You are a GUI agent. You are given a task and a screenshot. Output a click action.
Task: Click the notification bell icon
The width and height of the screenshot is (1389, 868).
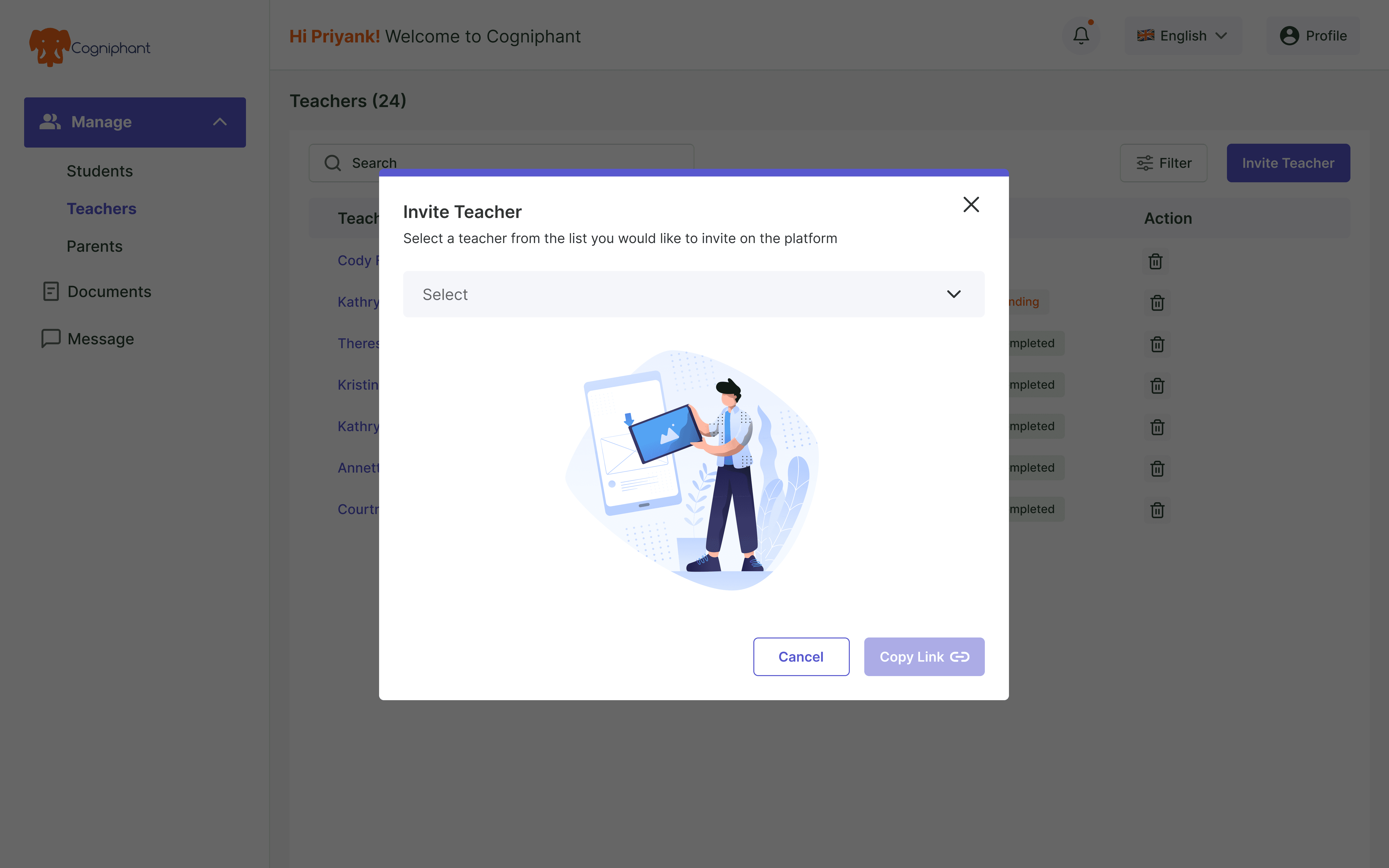tap(1081, 36)
